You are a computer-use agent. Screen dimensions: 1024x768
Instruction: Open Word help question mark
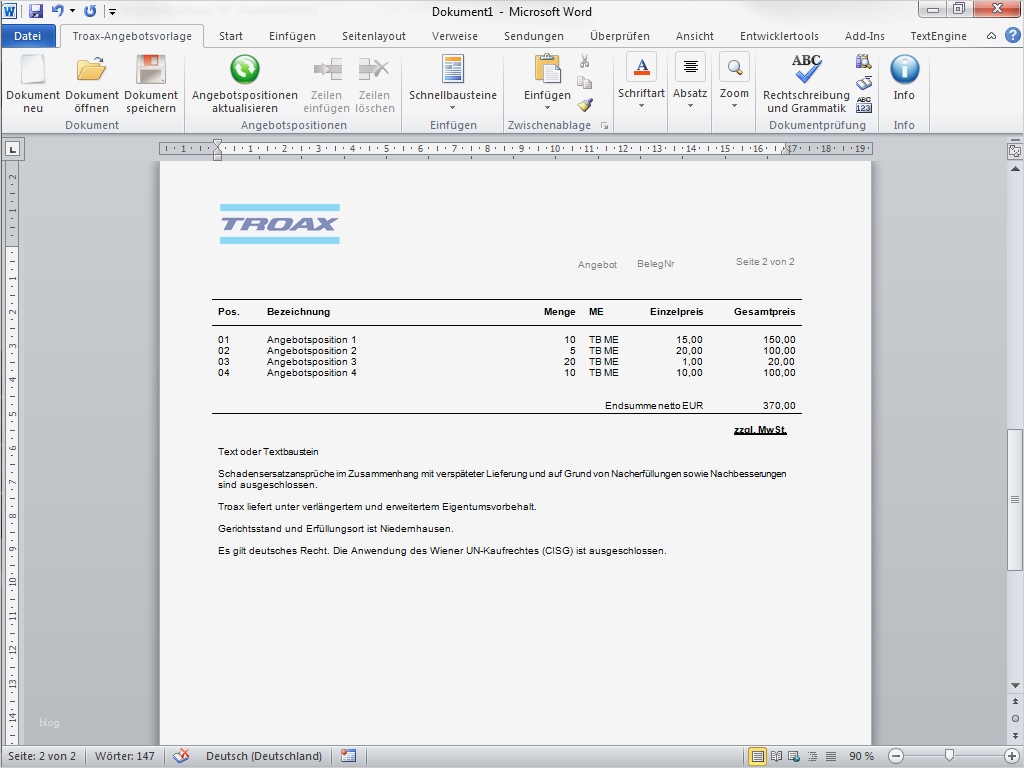[x=1014, y=36]
